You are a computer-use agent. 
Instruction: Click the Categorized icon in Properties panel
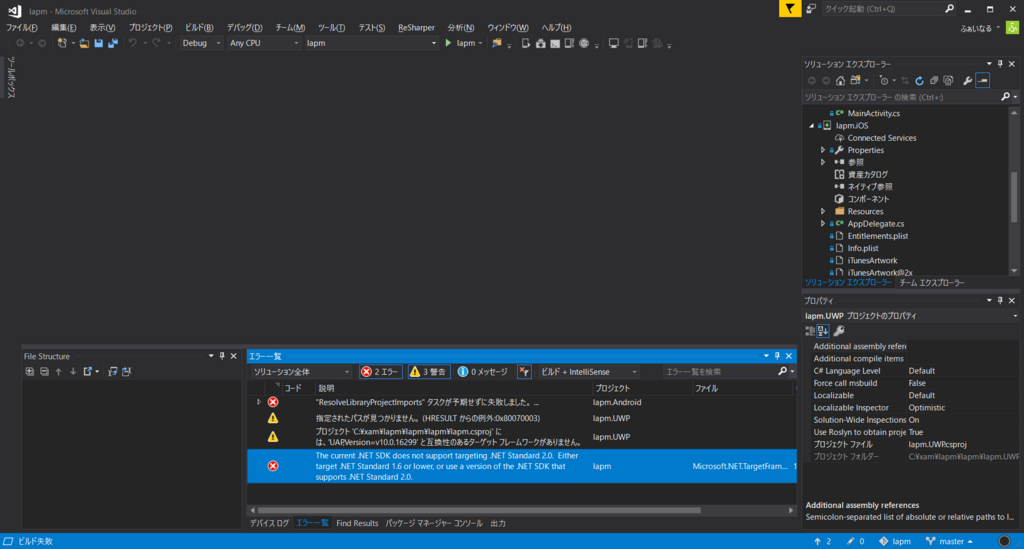click(x=810, y=331)
